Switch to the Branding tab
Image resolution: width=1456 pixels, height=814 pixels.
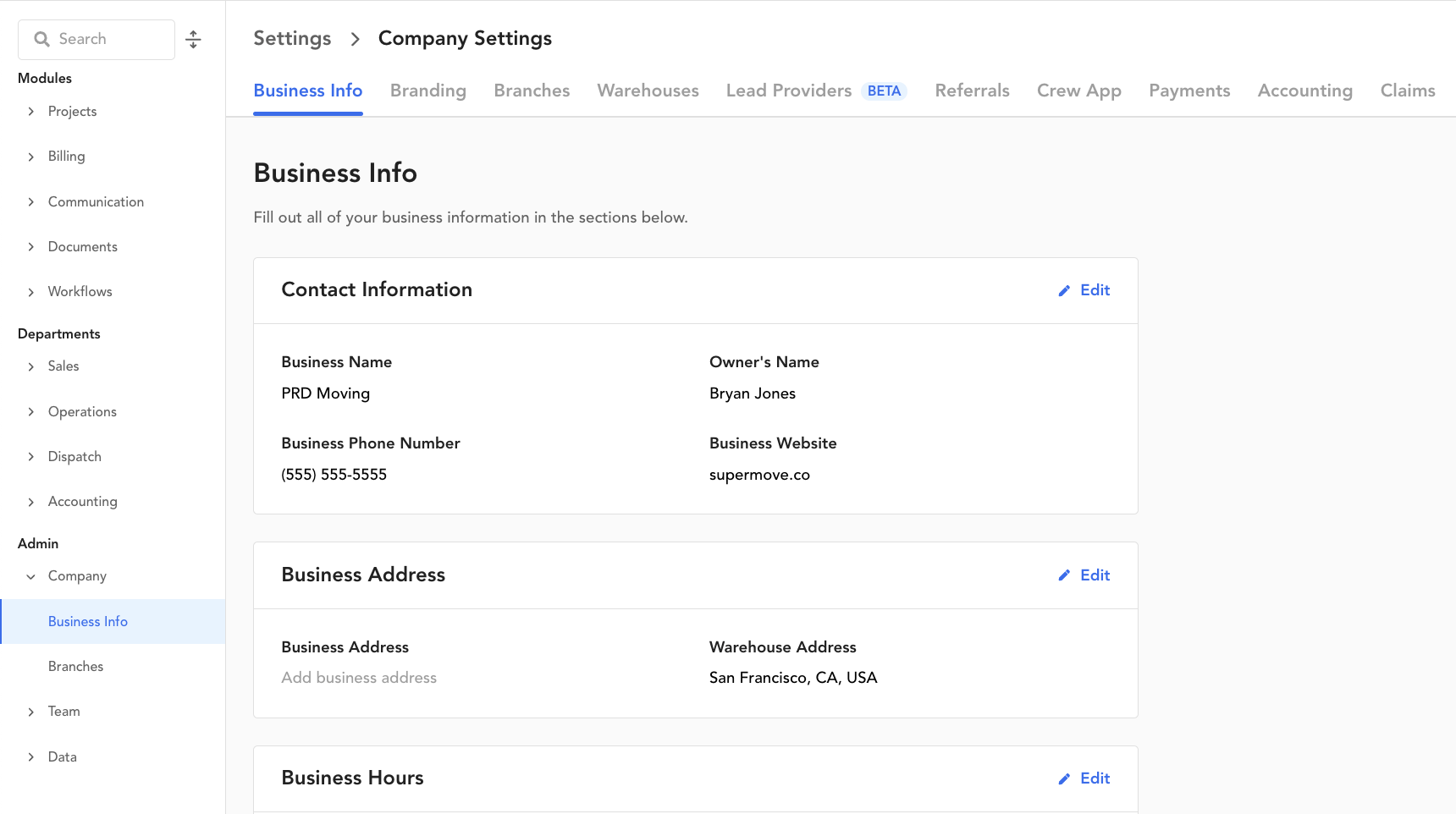pos(427,91)
